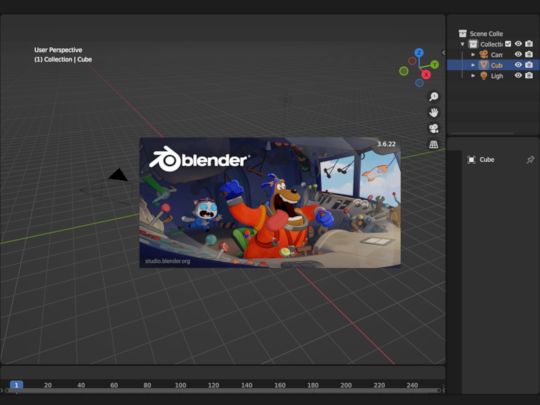Click the Collection box icon in outliner
Screen dimensions: 540x405
point(473,44)
